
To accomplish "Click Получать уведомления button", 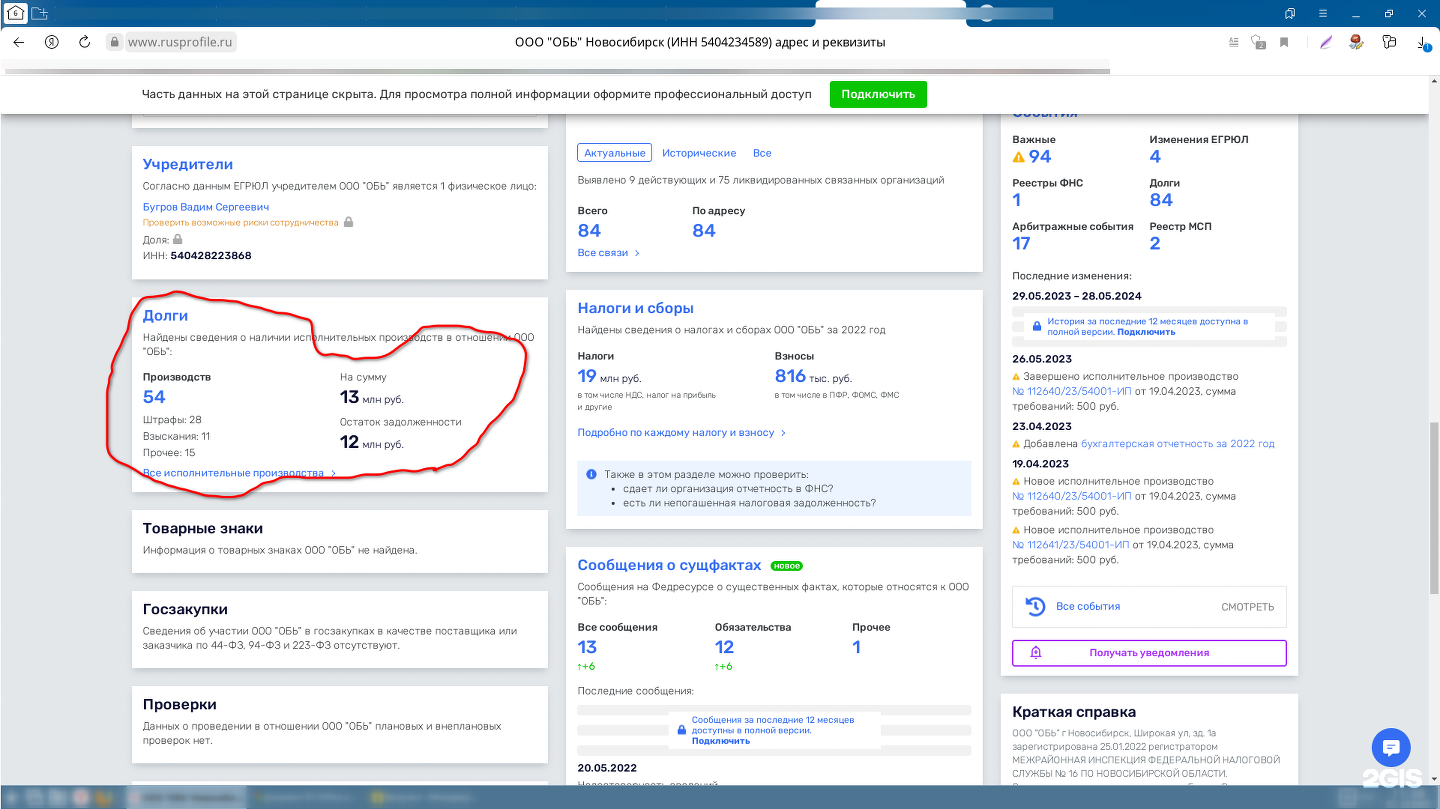I will coord(1149,653).
